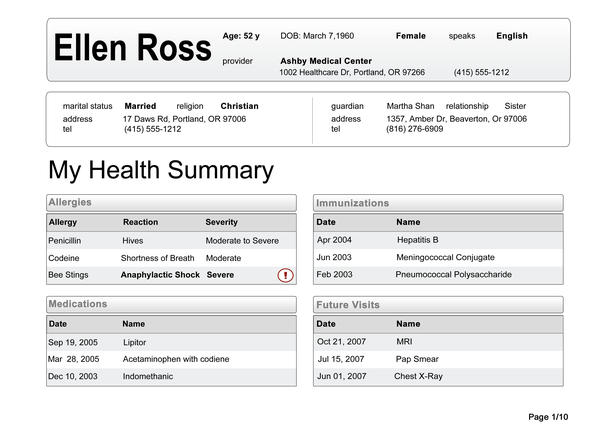Select the Hepatitis B immunization

(x=418, y=240)
